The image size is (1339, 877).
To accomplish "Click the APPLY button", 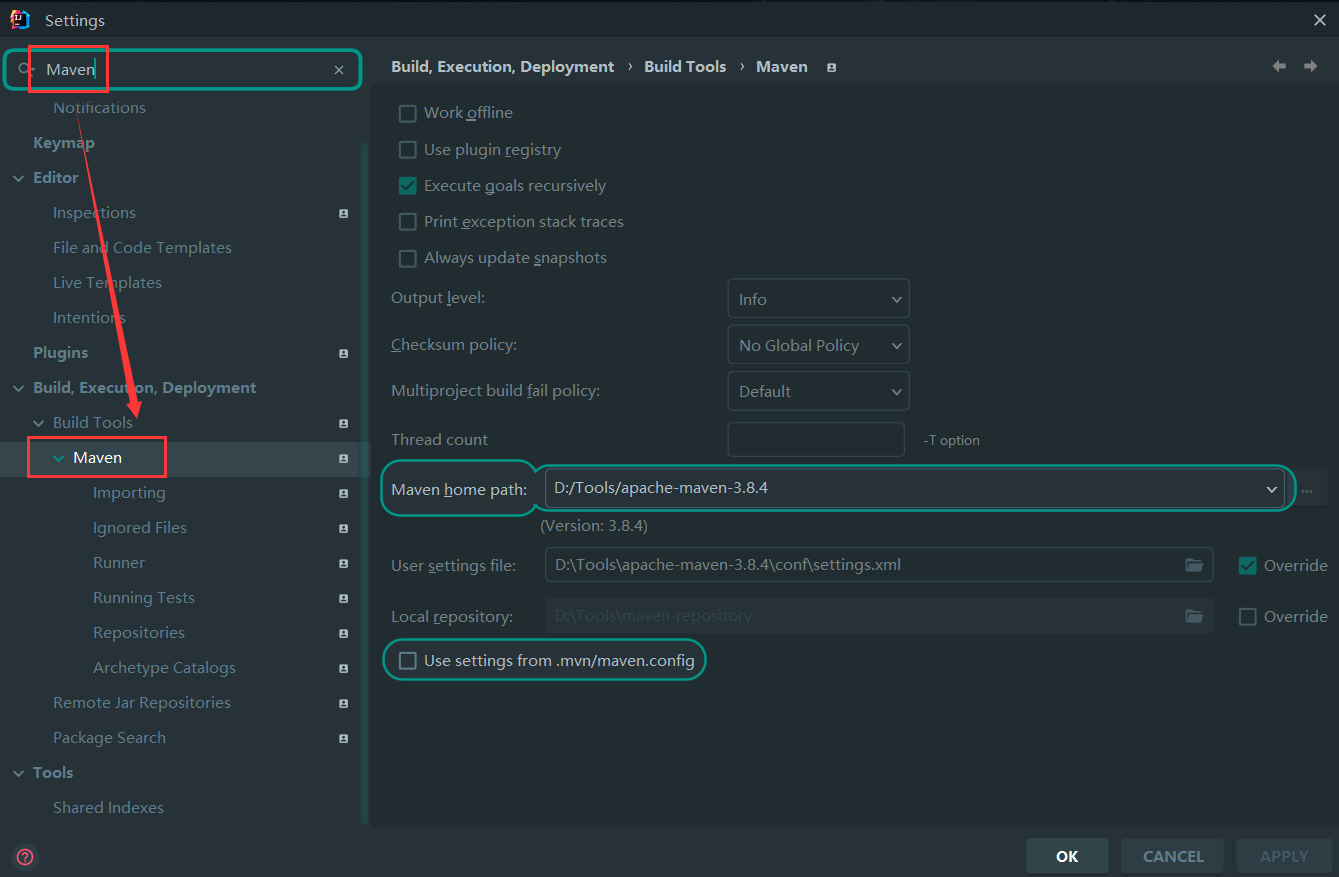I will (x=1284, y=856).
